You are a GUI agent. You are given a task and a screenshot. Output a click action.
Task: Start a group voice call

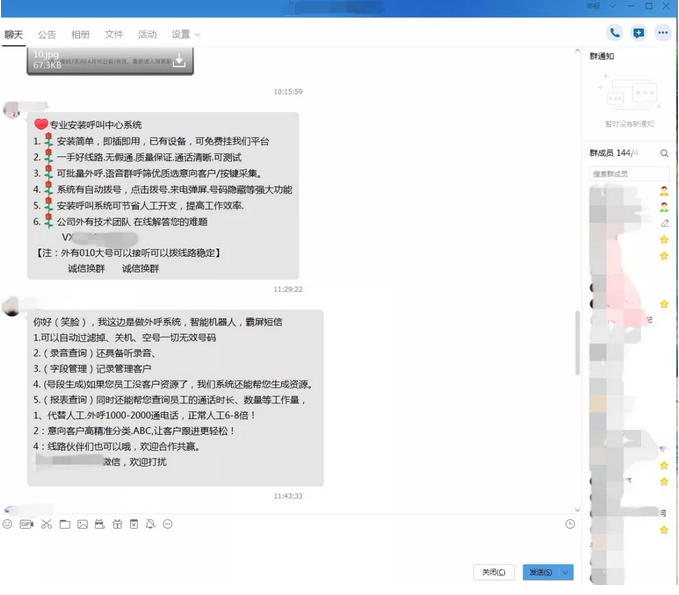pyautogui.click(x=615, y=33)
